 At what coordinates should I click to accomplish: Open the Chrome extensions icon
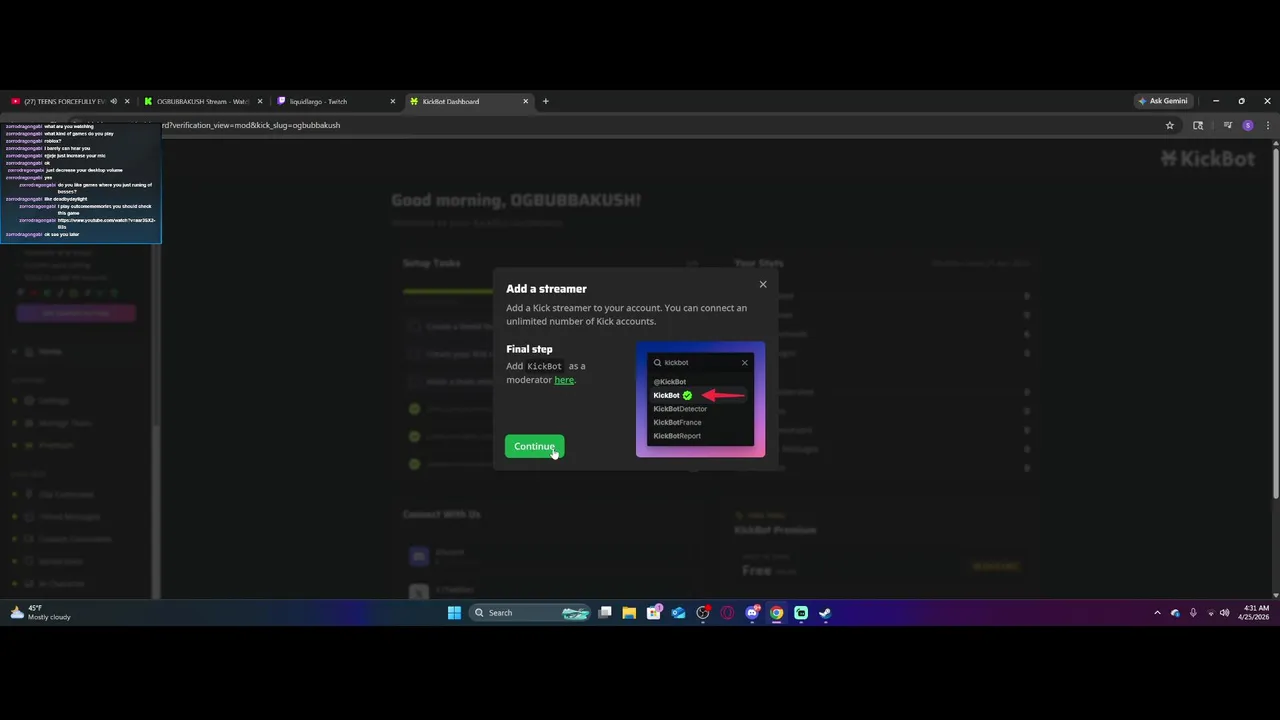(x=1198, y=125)
